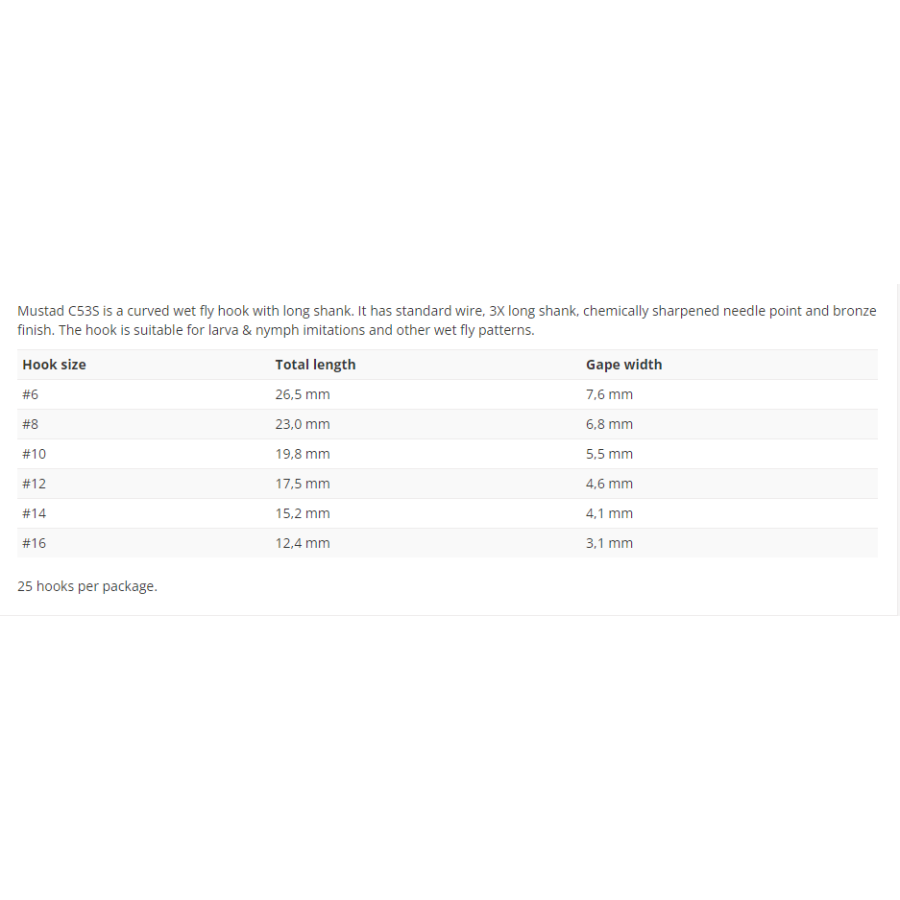Select the #14 hook size cell
Viewport: 900px width, 900px height.
pos(34,514)
